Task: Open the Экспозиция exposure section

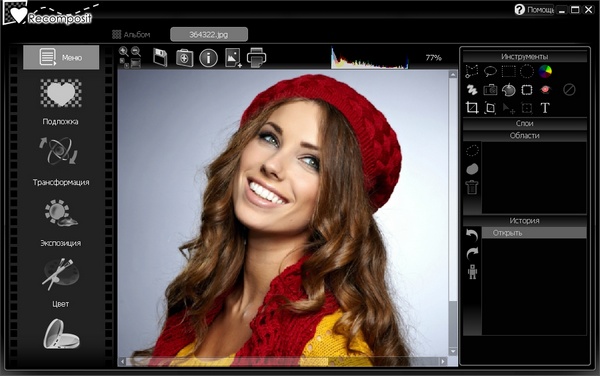Action: click(x=60, y=223)
